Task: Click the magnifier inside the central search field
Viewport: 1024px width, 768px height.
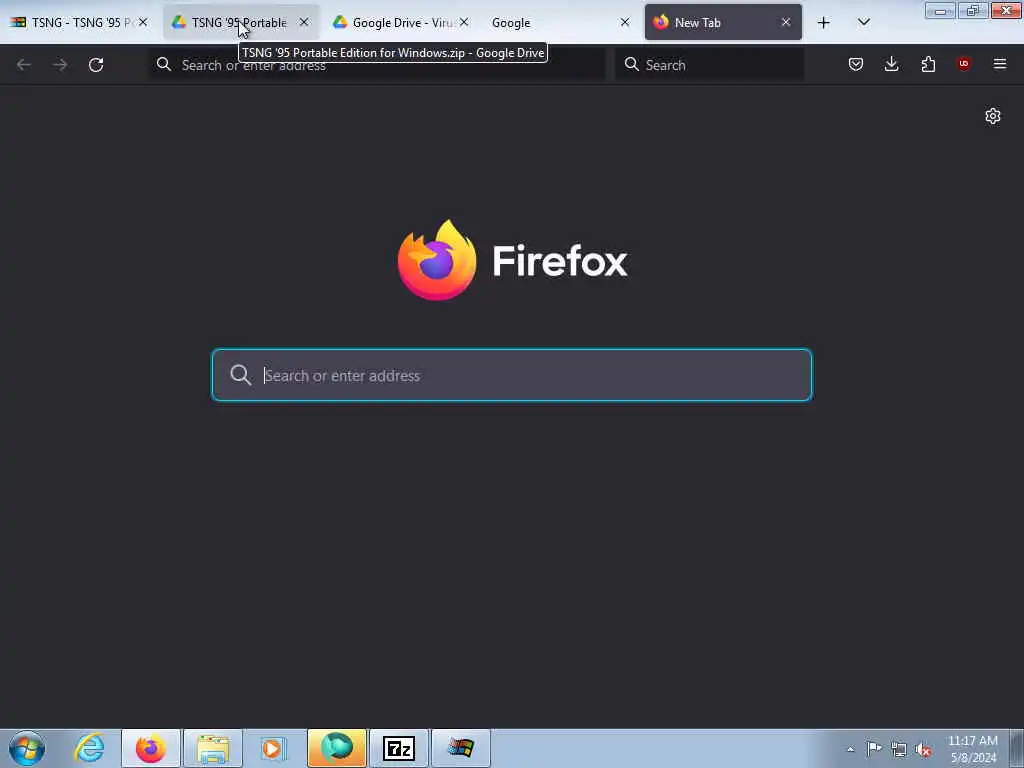Action: tap(240, 375)
